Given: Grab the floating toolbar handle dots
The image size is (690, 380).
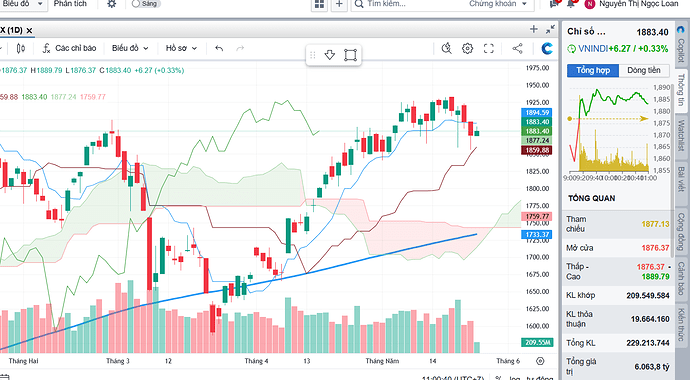Looking at the screenshot, I should pos(313,55).
